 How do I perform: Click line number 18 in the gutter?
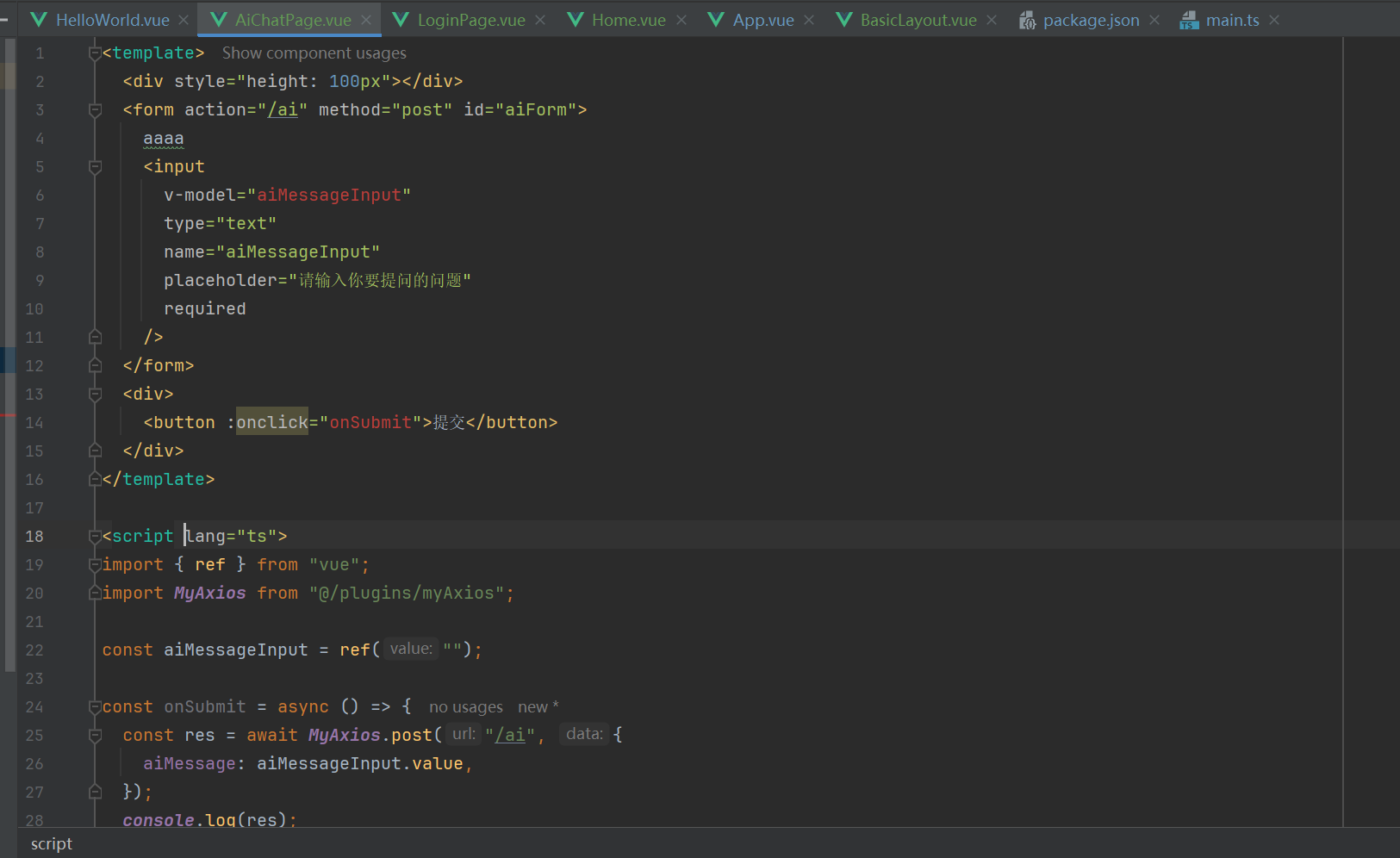pos(34,537)
